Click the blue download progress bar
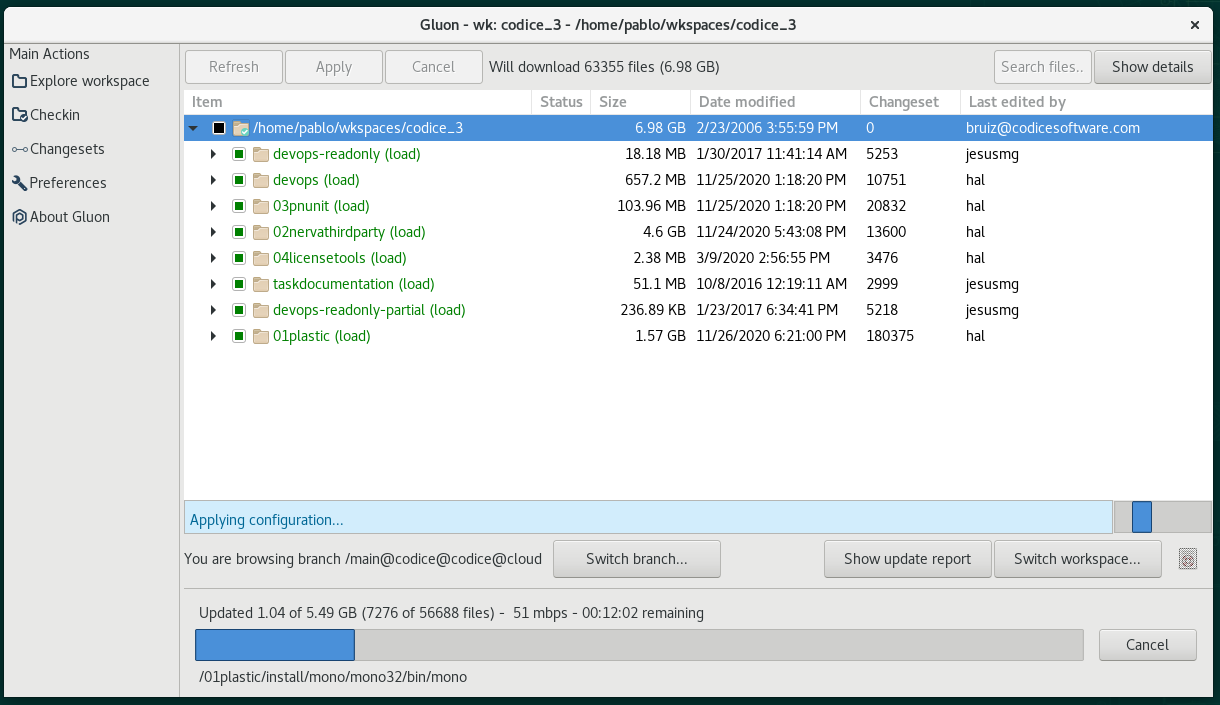This screenshot has width=1220, height=705. click(x=274, y=645)
